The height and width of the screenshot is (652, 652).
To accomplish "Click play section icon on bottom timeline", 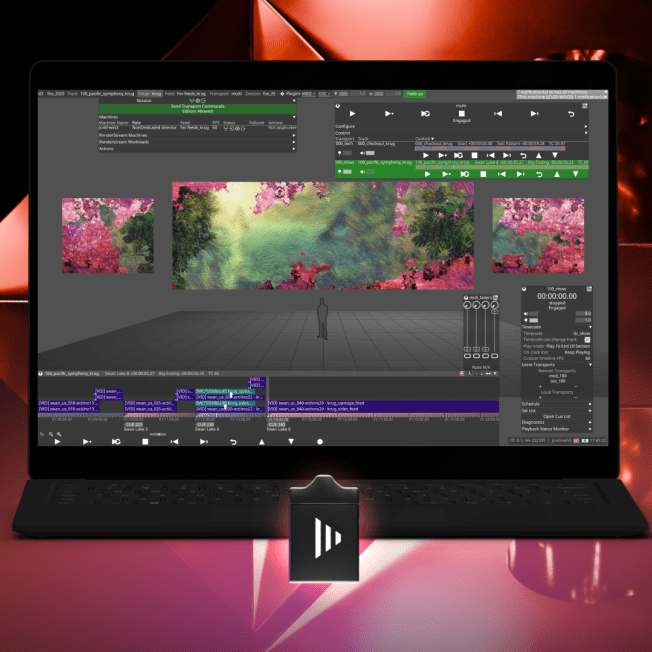I will (x=86, y=442).
